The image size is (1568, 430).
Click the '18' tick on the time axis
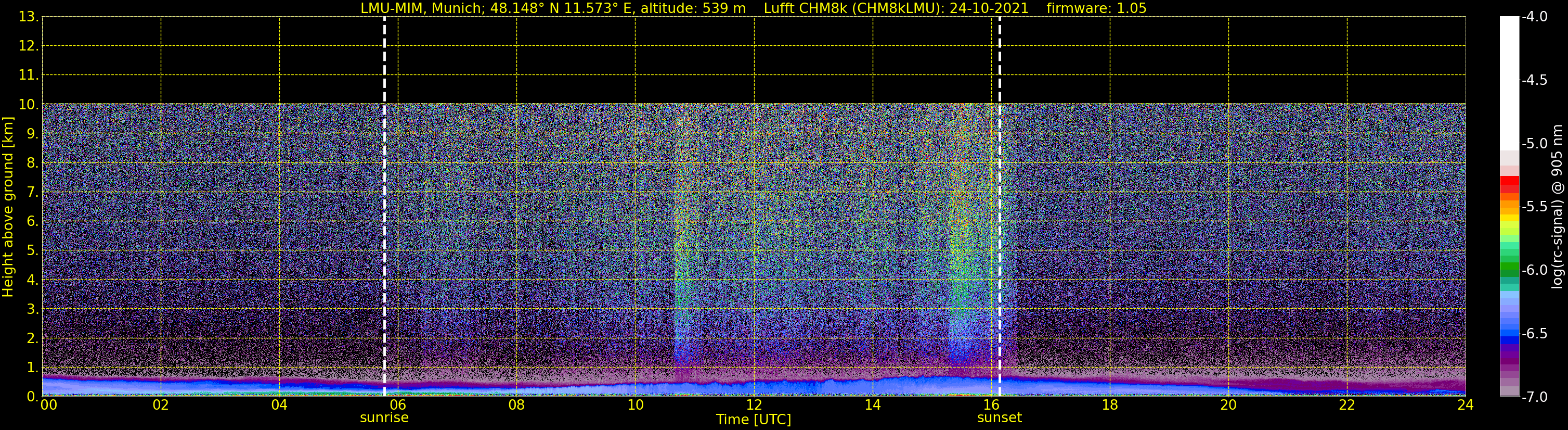pos(1110,405)
